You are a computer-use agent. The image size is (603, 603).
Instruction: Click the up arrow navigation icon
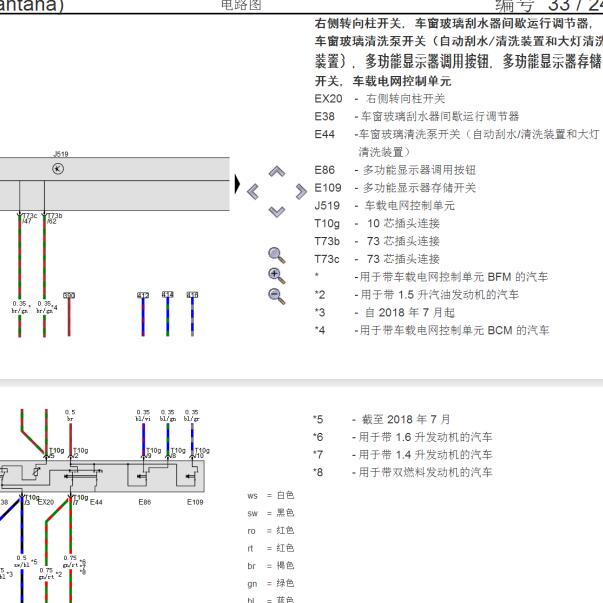coord(277,172)
